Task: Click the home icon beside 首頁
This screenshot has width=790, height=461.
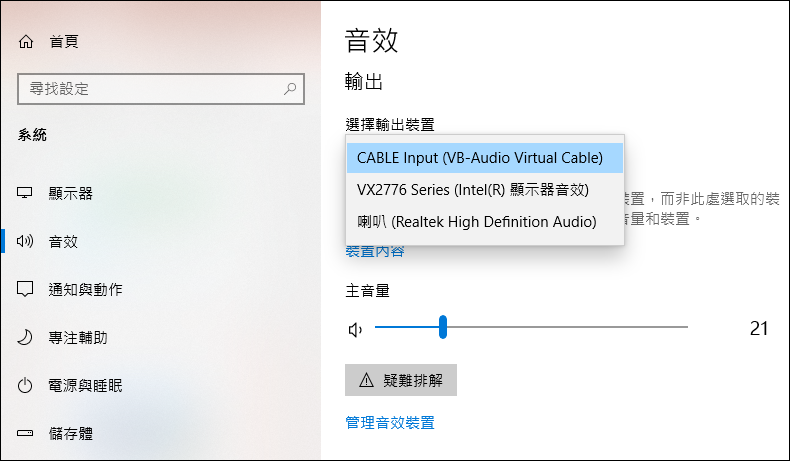Action: [26, 41]
